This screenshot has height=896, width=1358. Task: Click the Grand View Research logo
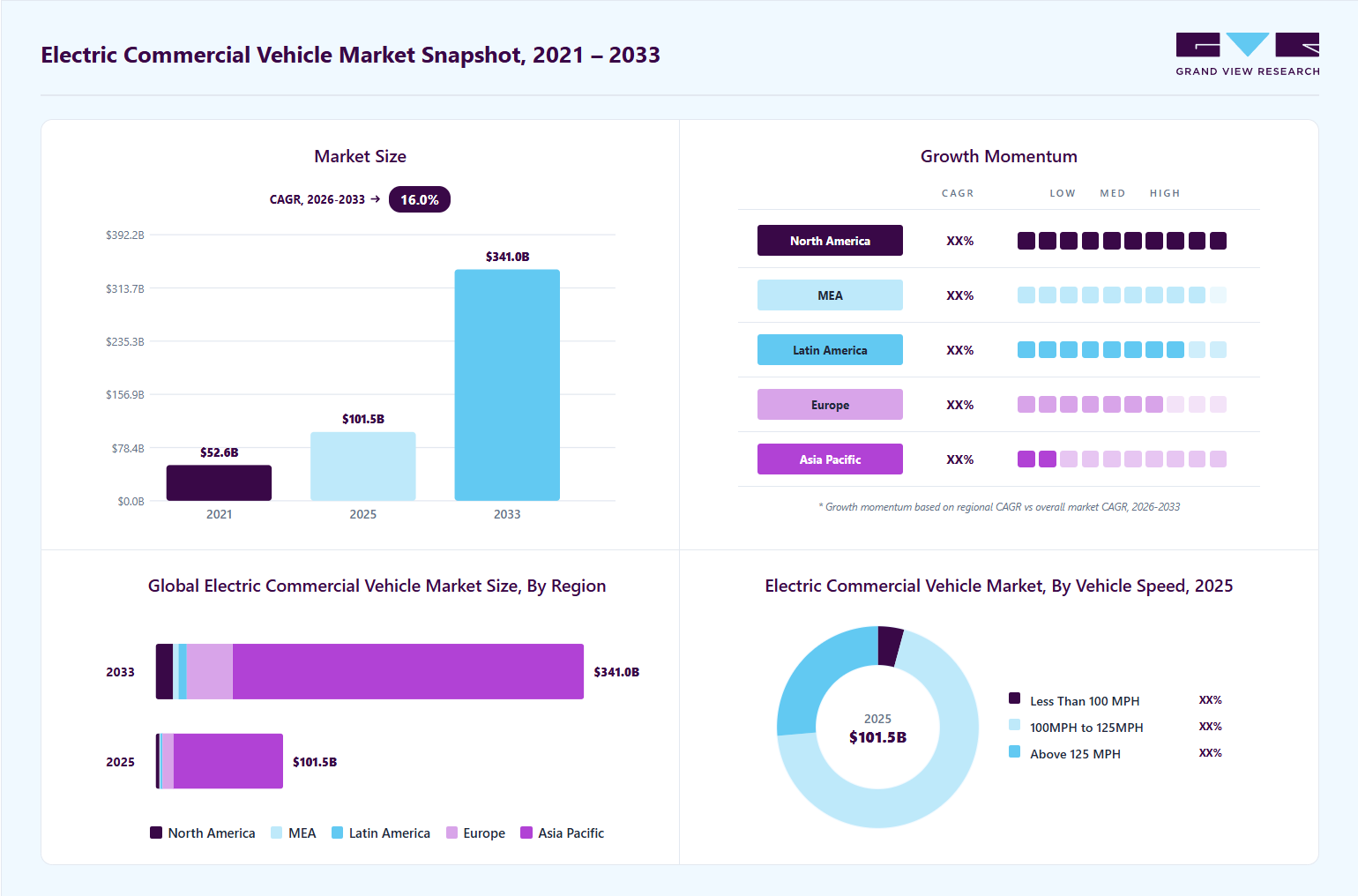click(1248, 54)
